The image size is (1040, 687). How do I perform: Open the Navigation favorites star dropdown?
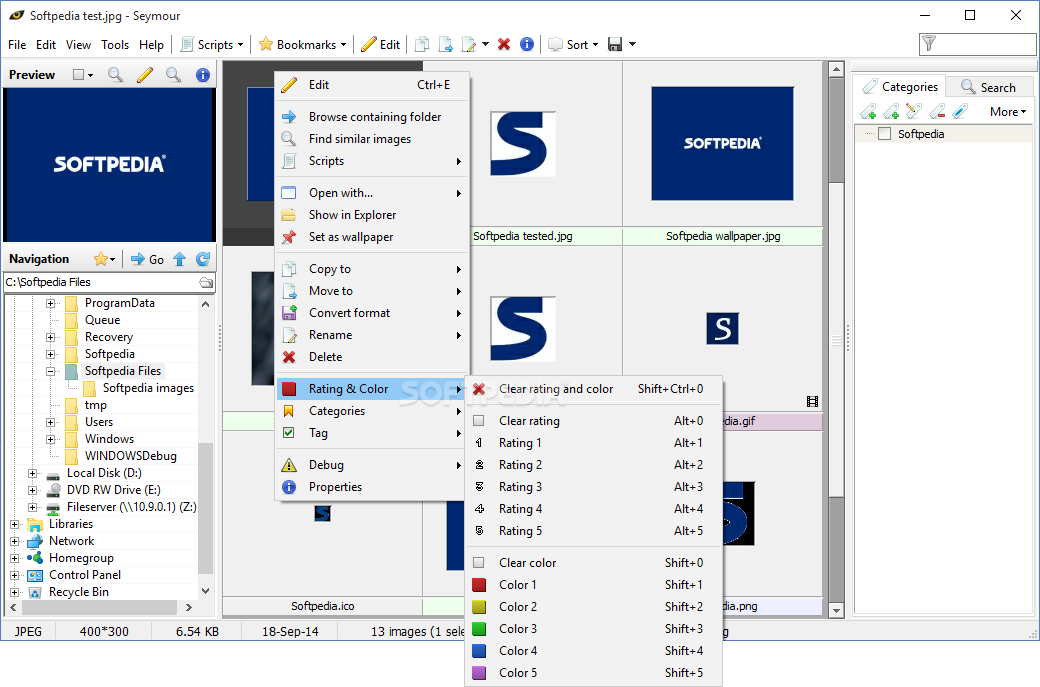105,259
